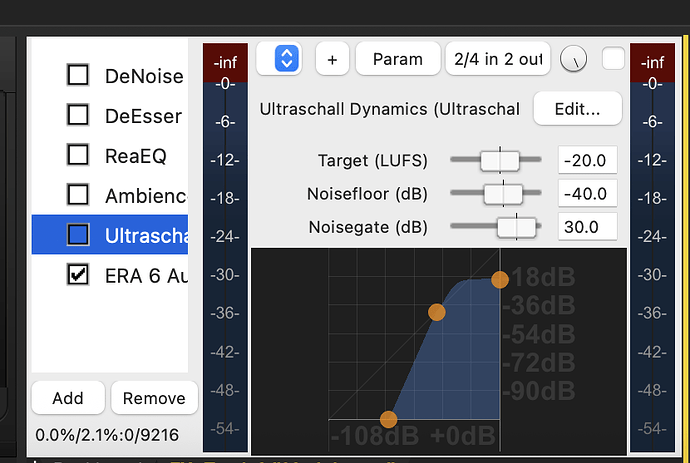Enable the DeNoise effect checkbox
690x463 pixels.
click(x=78, y=75)
